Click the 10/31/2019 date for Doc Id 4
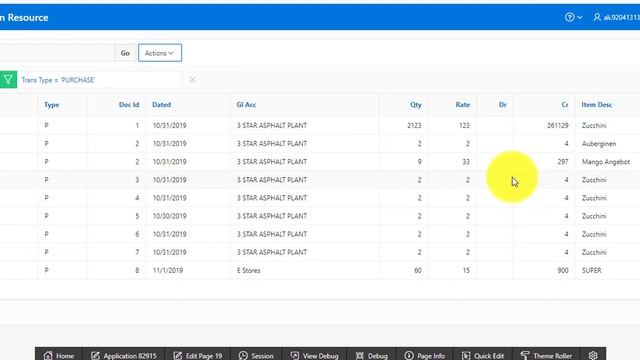Viewport: 640px width, 360px height. click(x=169, y=198)
